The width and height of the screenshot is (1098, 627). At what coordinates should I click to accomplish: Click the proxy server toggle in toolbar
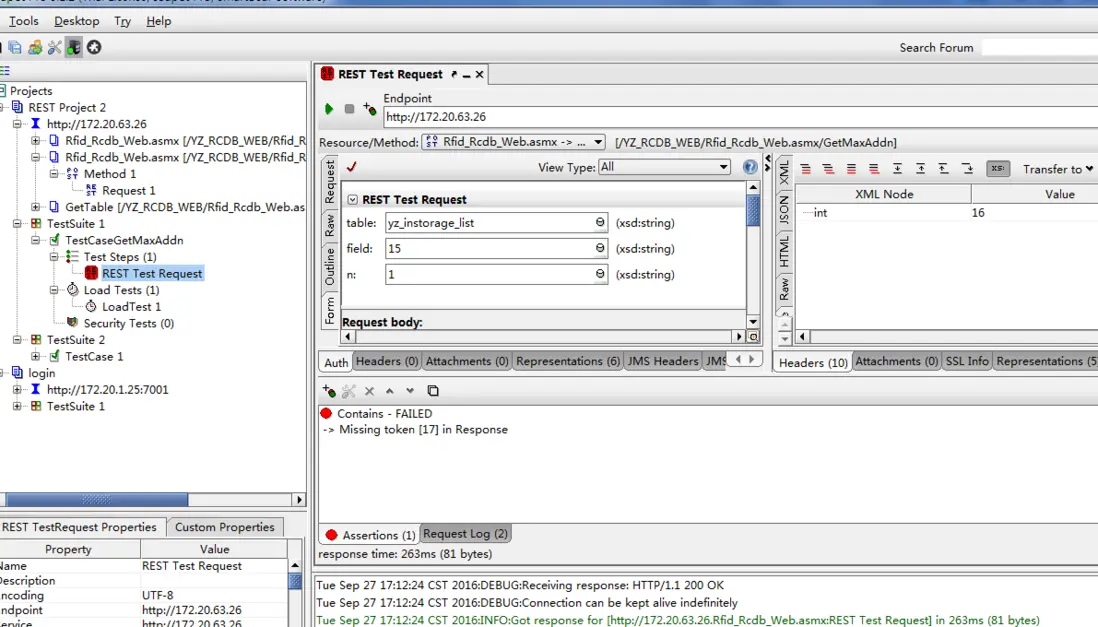click(x=74, y=47)
